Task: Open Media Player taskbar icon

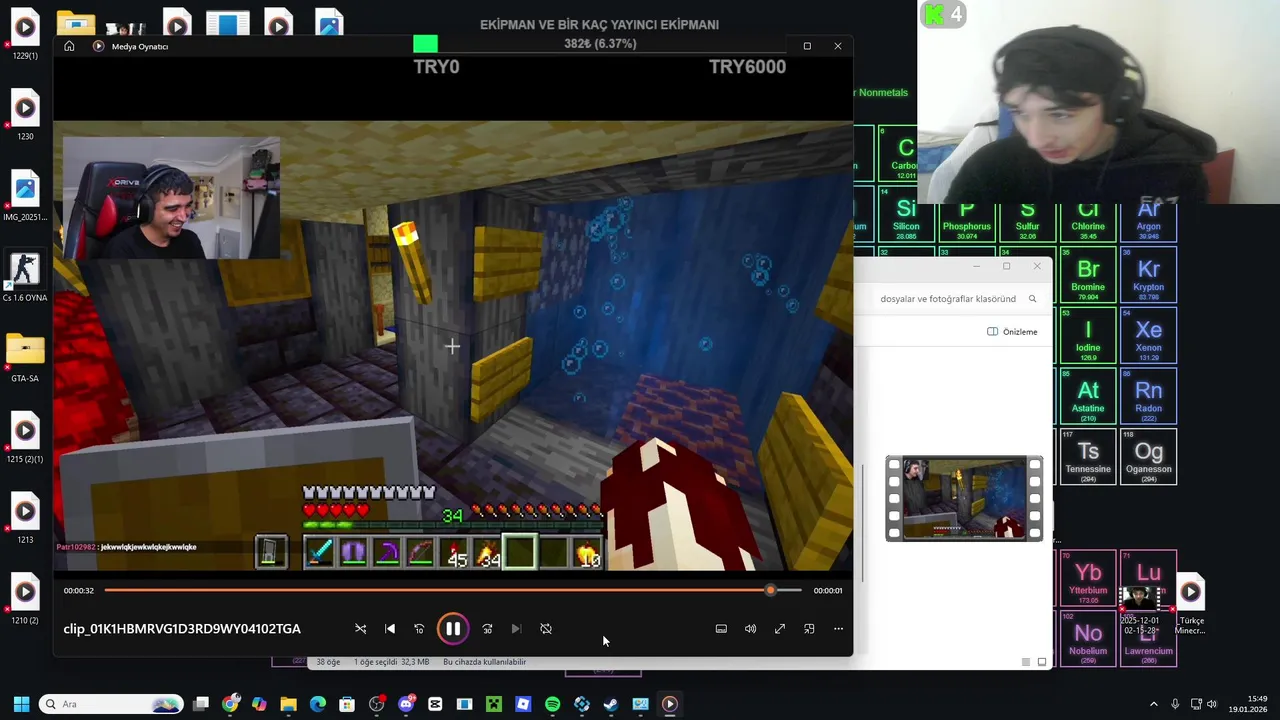Action: (x=670, y=704)
